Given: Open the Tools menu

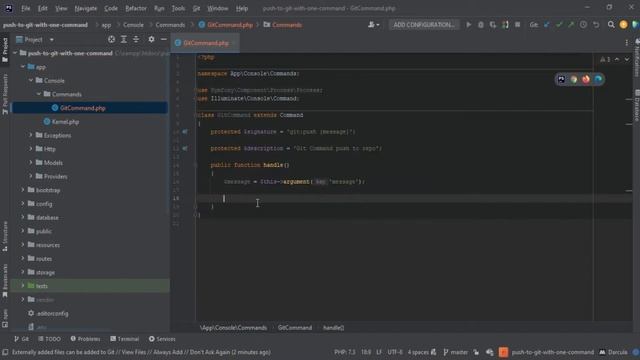Looking at the screenshot, I should click(x=178, y=8).
